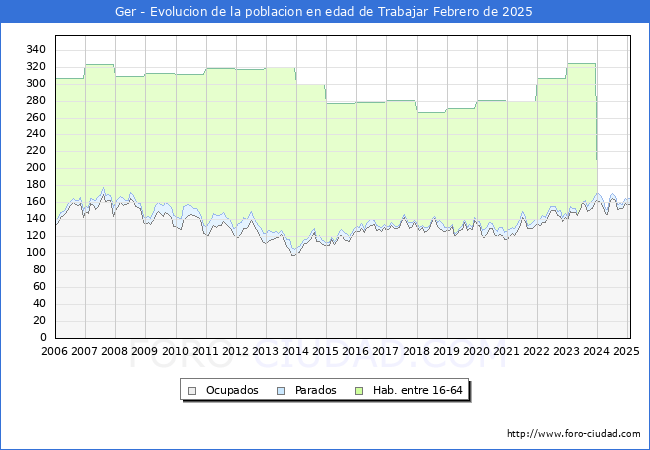Click the 2025 x-axis year label
Viewport: 650px width, 450px height.
(x=626, y=351)
